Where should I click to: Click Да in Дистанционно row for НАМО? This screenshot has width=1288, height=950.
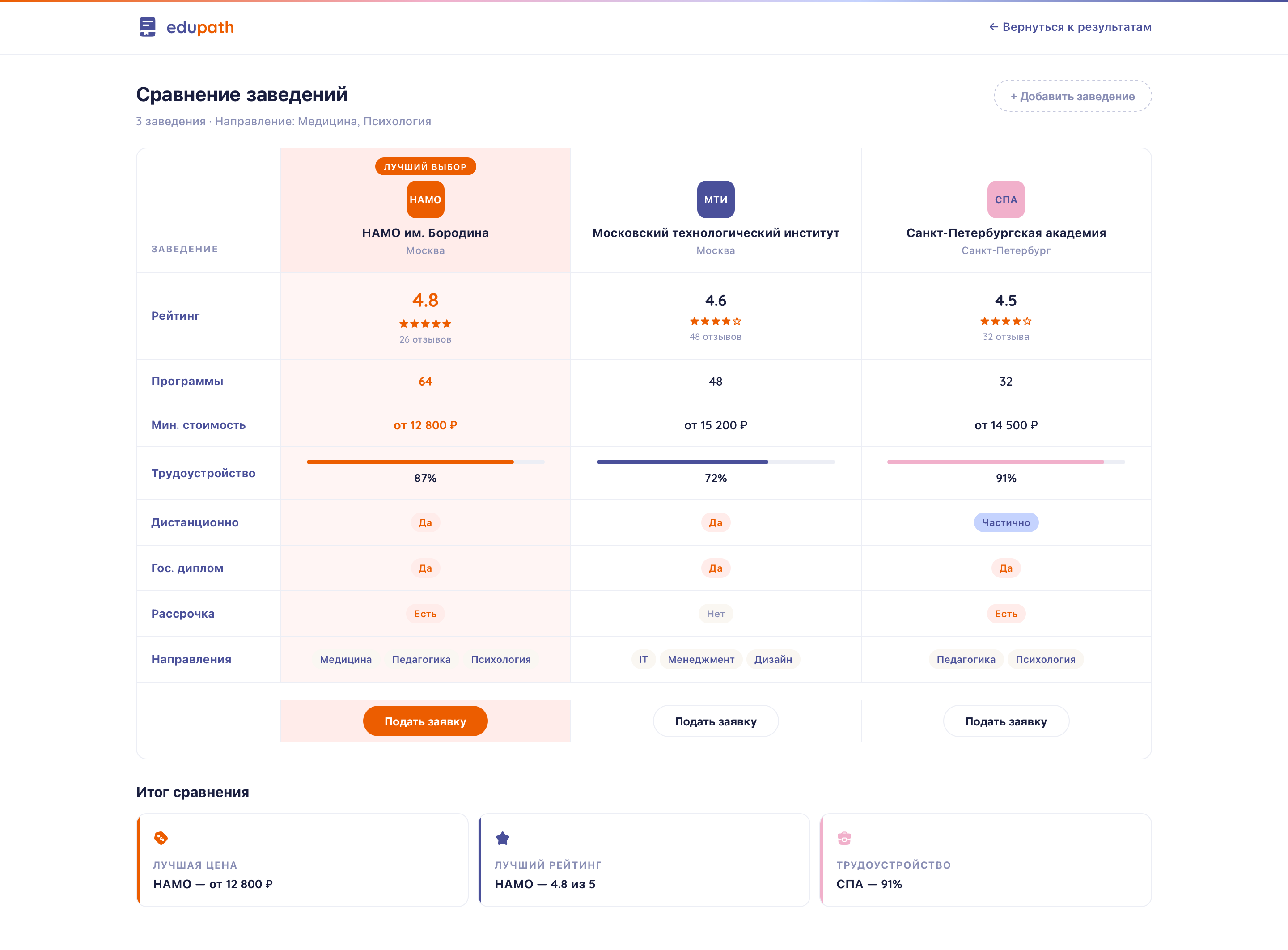coord(425,522)
